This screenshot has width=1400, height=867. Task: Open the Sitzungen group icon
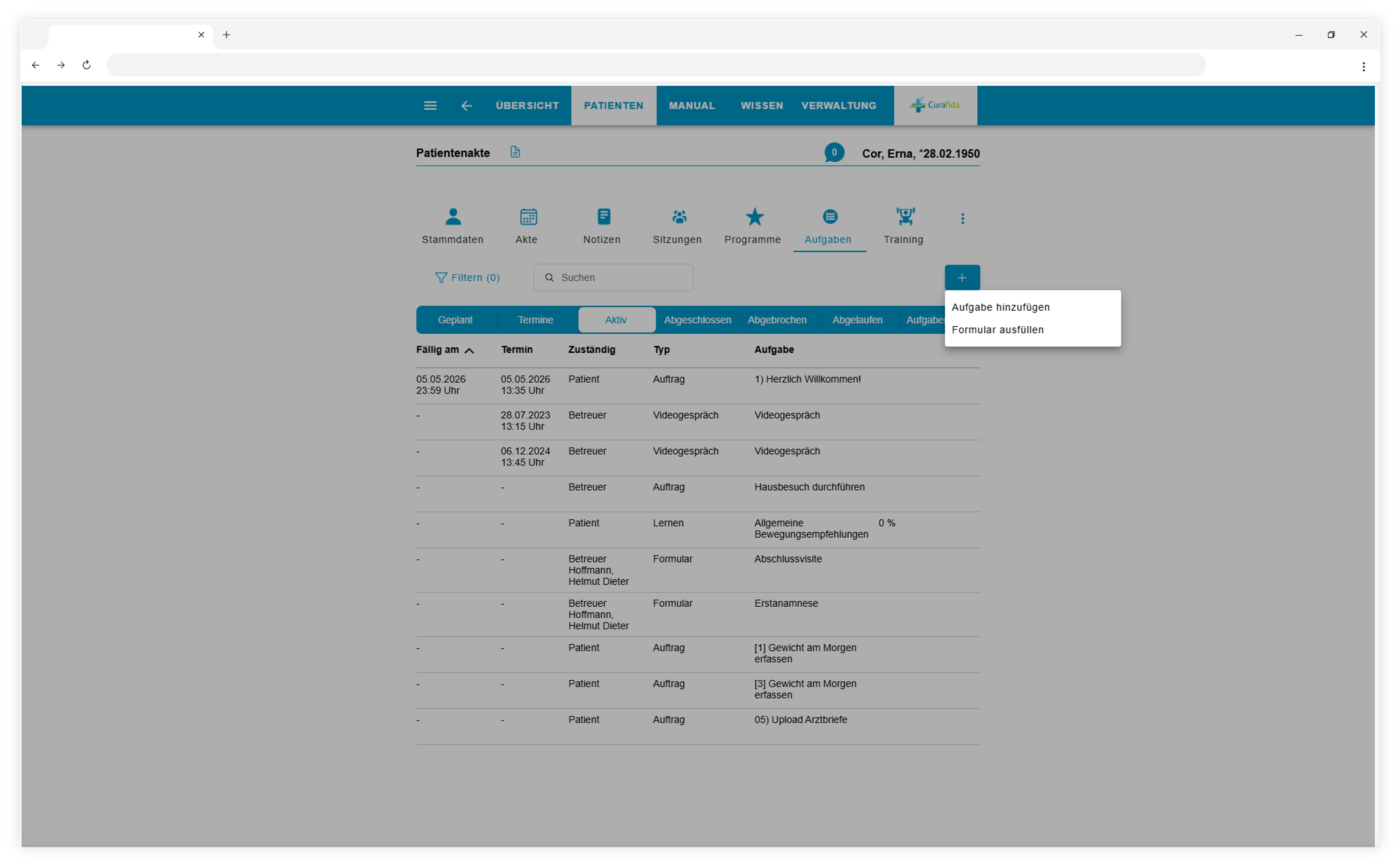[679, 216]
